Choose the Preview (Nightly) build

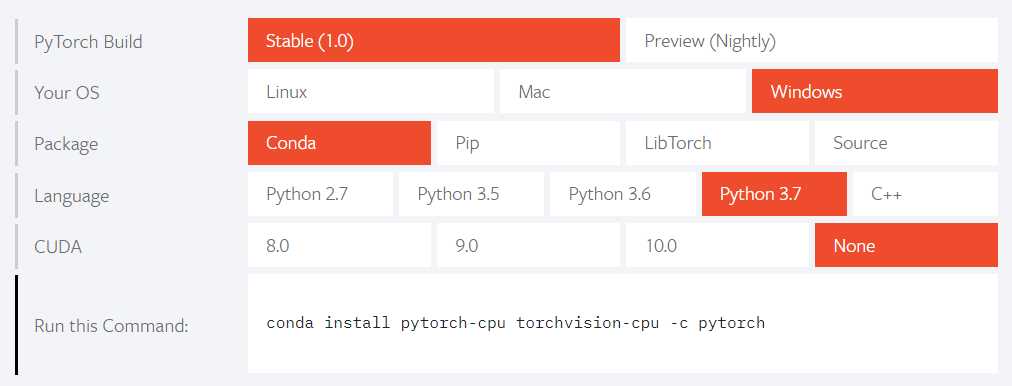tap(812, 40)
